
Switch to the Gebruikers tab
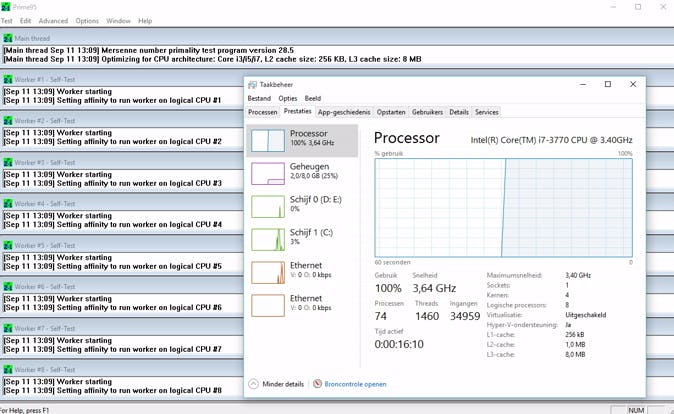point(427,112)
